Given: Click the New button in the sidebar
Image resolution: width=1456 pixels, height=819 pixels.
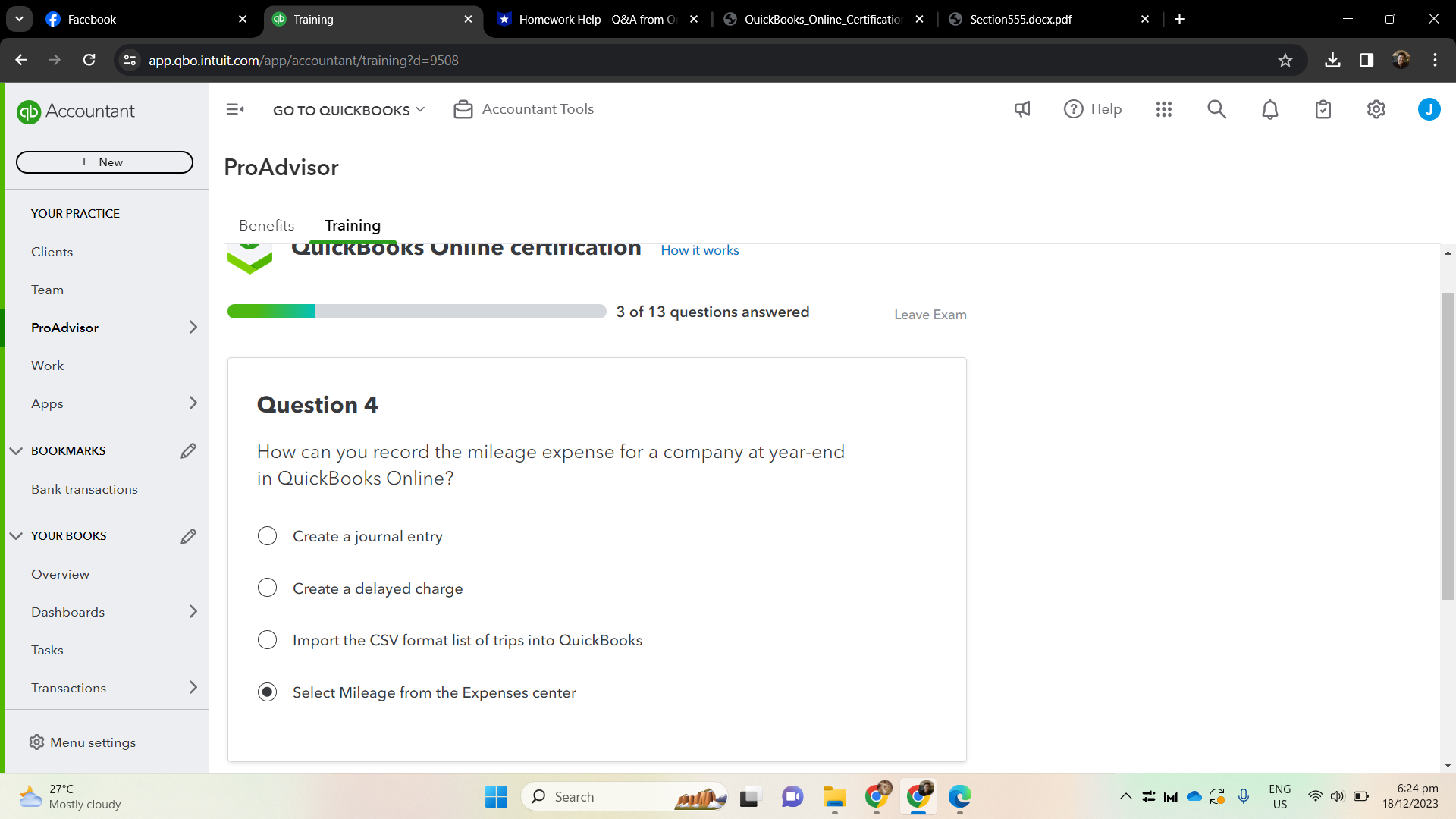Looking at the screenshot, I should point(104,162).
